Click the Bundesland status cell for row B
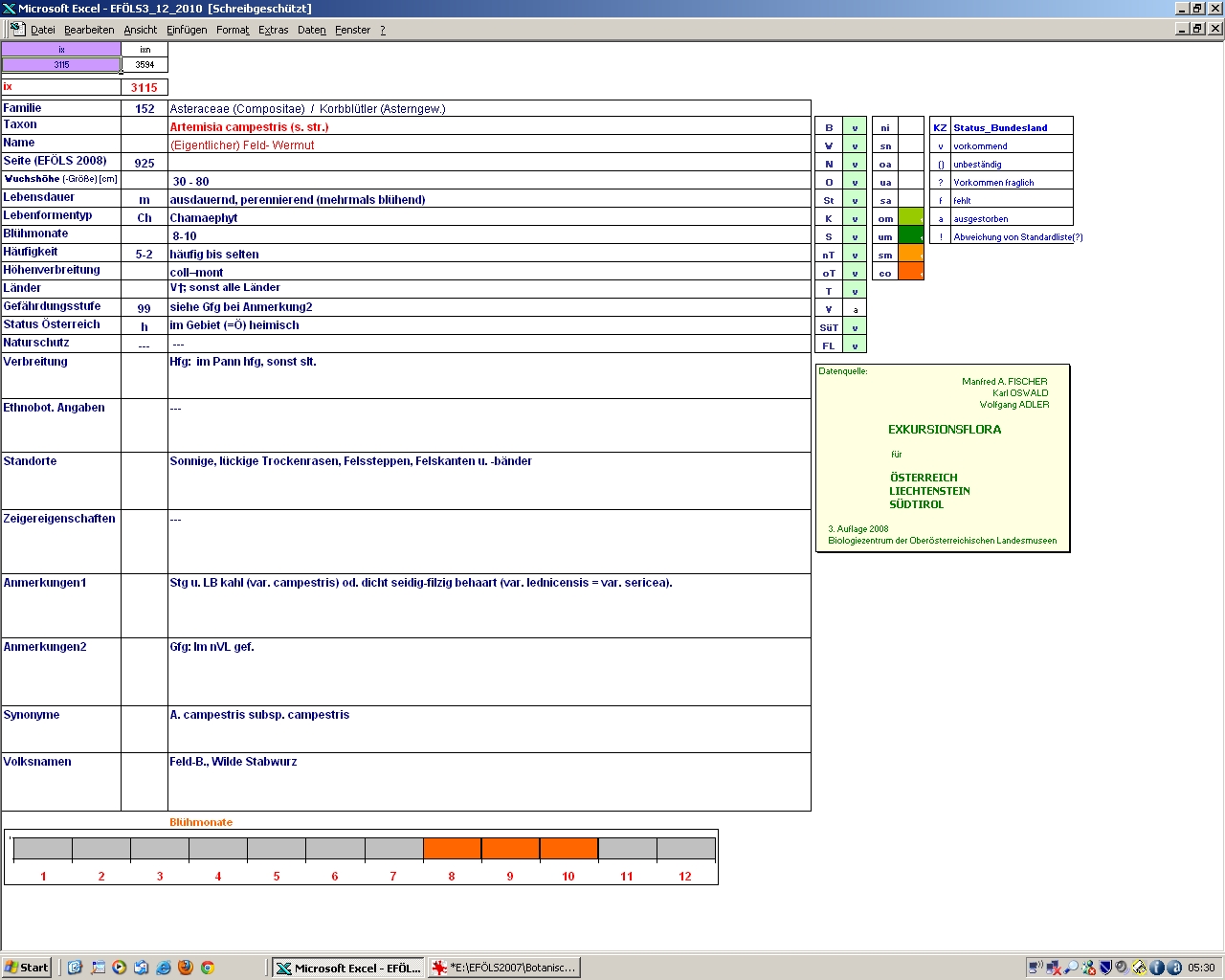 855,127
